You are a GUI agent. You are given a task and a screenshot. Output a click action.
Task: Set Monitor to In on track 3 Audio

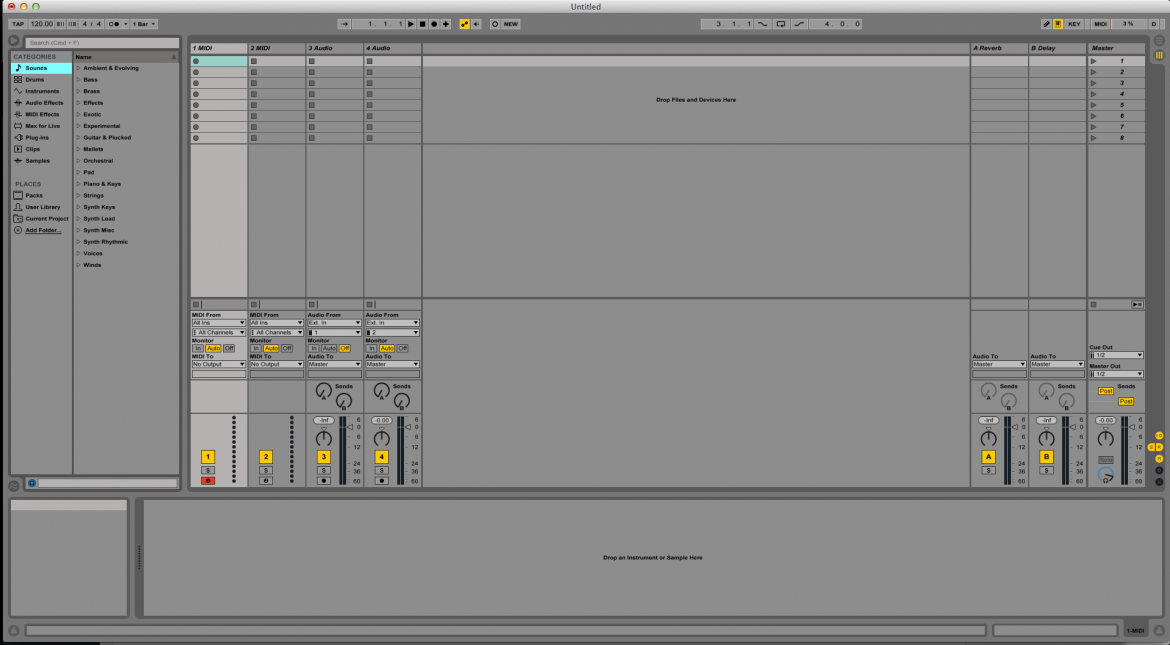(315, 348)
